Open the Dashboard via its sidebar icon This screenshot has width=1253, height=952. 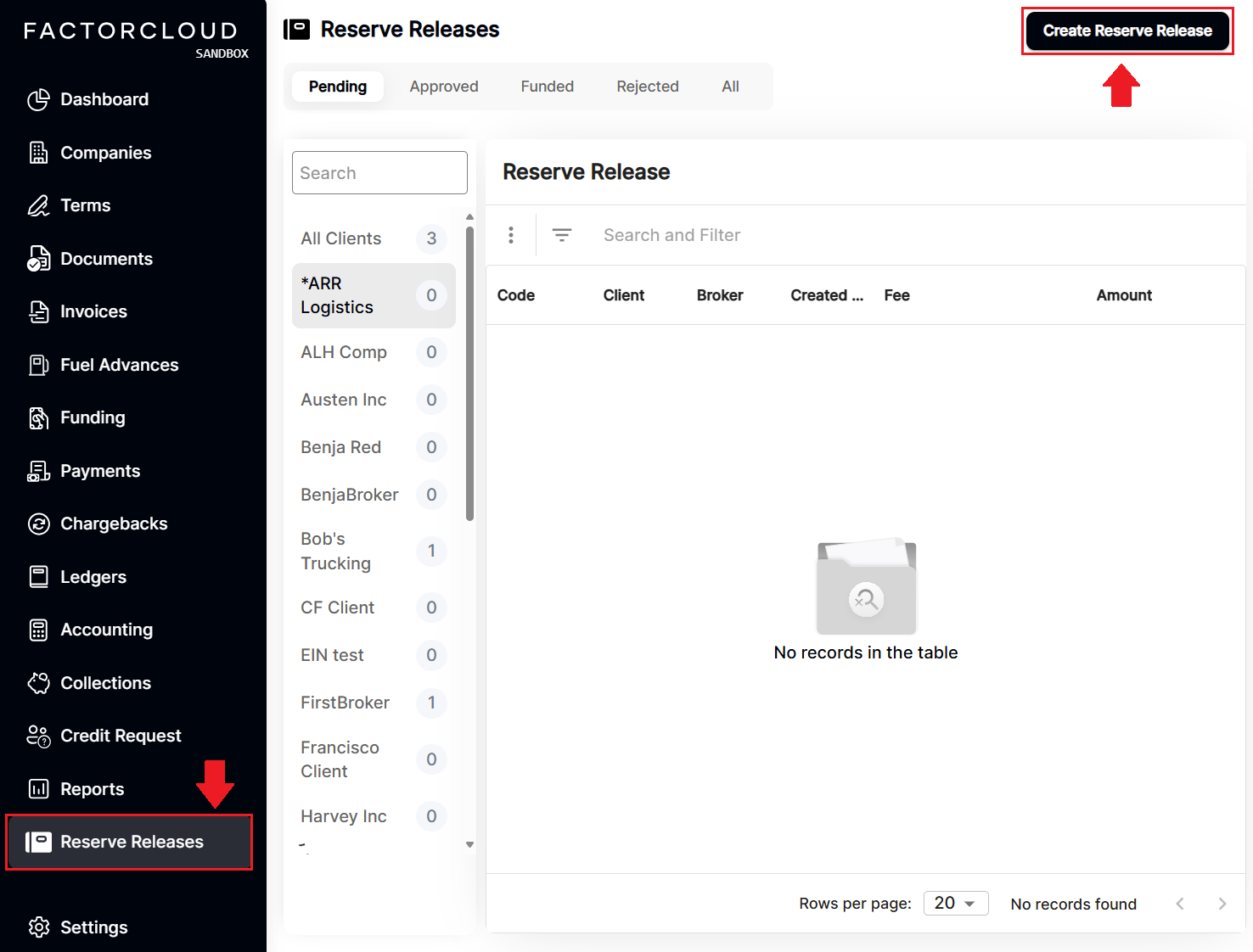(x=39, y=99)
